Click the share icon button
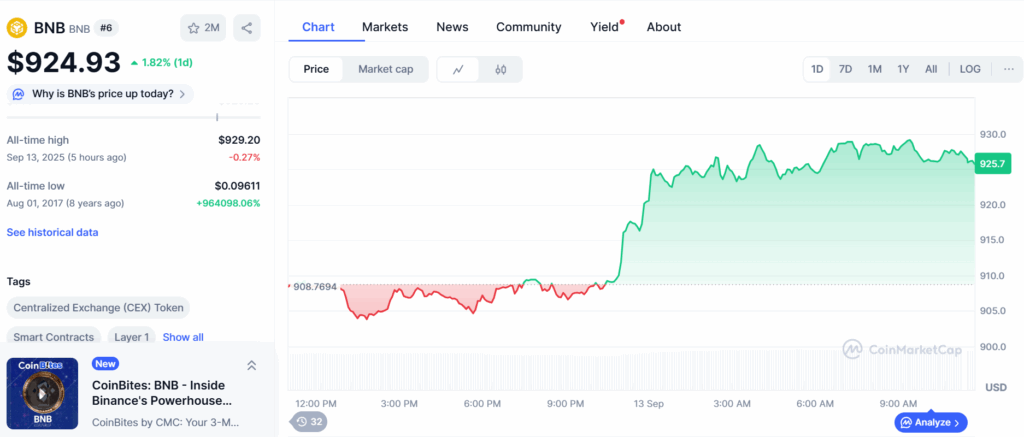The height and width of the screenshot is (437, 1024). [247, 28]
